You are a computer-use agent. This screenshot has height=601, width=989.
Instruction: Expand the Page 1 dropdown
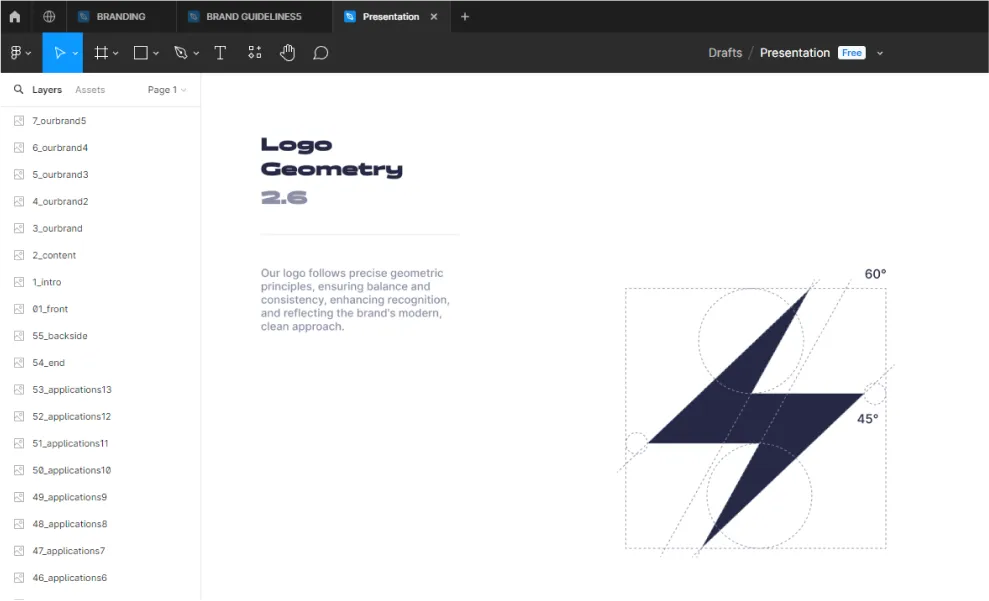167,90
